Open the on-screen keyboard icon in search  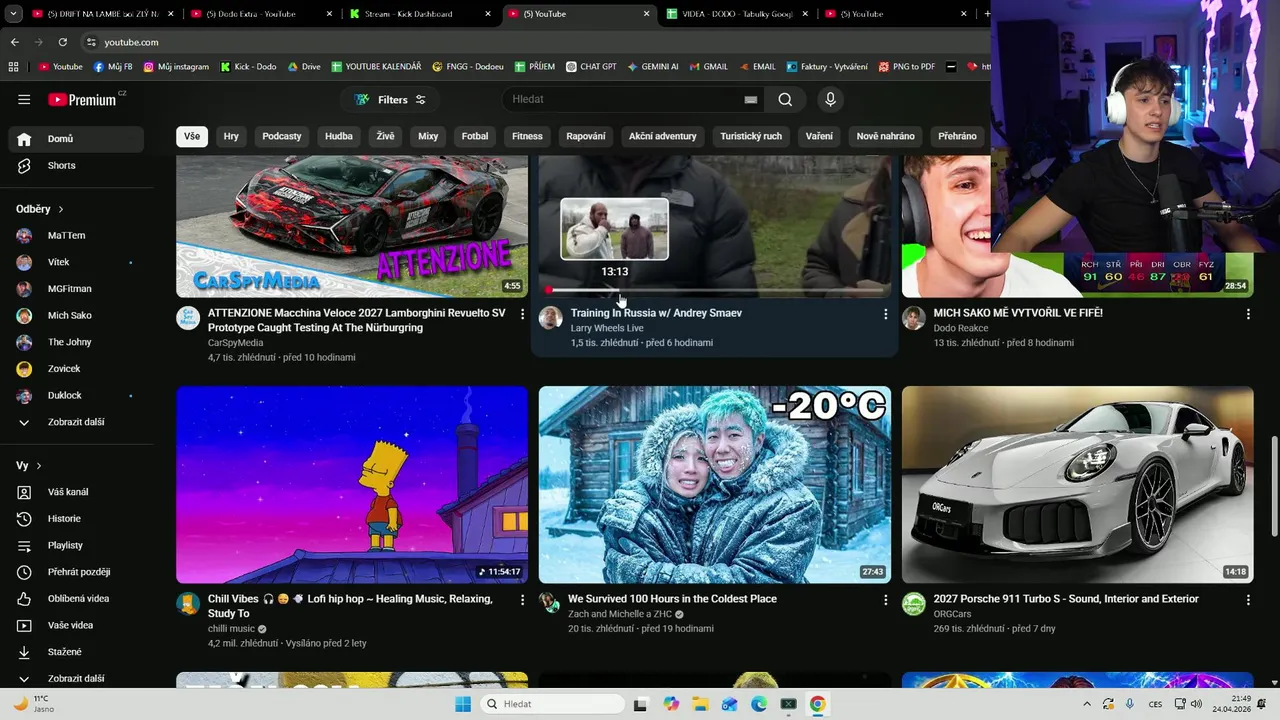pos(751,99)
